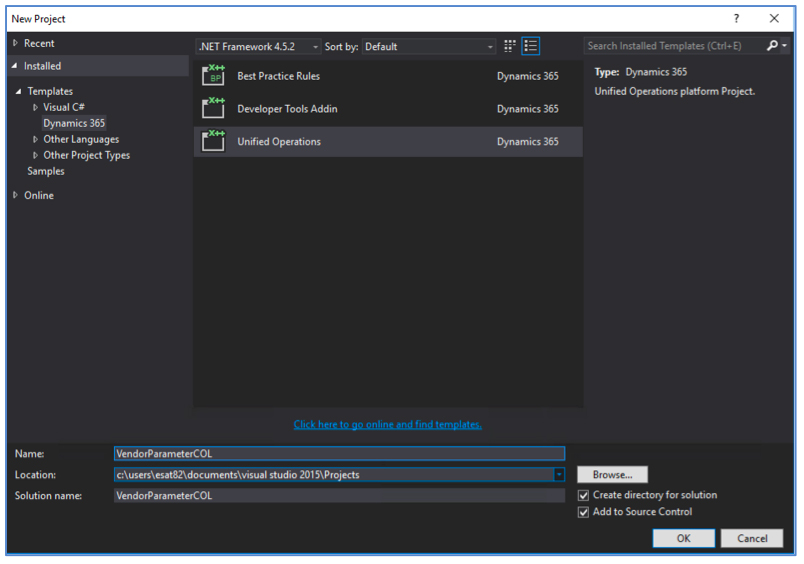Open the .NET Framework 4.5.2 dropdown
Image resolution: width=804 pixels, height=564 pixels.
258,47
